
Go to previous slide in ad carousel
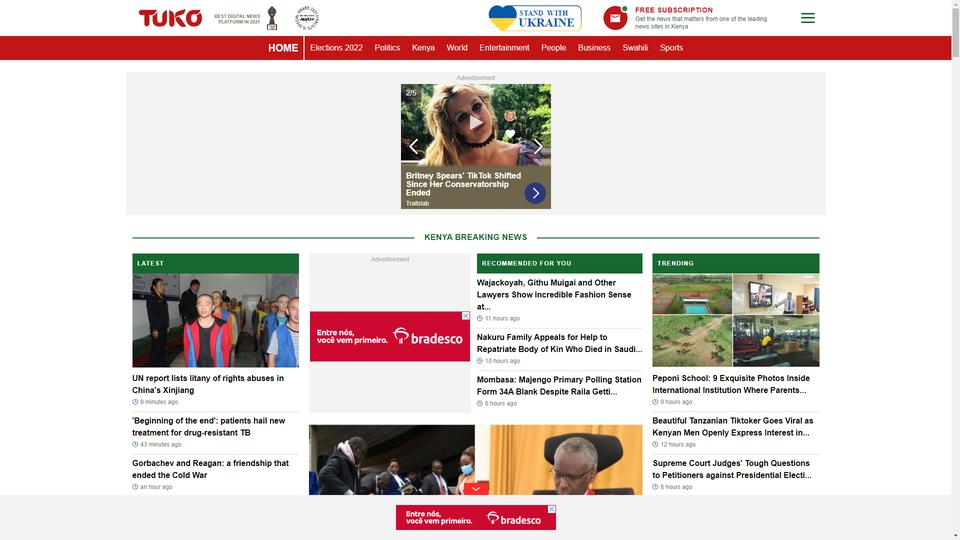tap(414, 146)
